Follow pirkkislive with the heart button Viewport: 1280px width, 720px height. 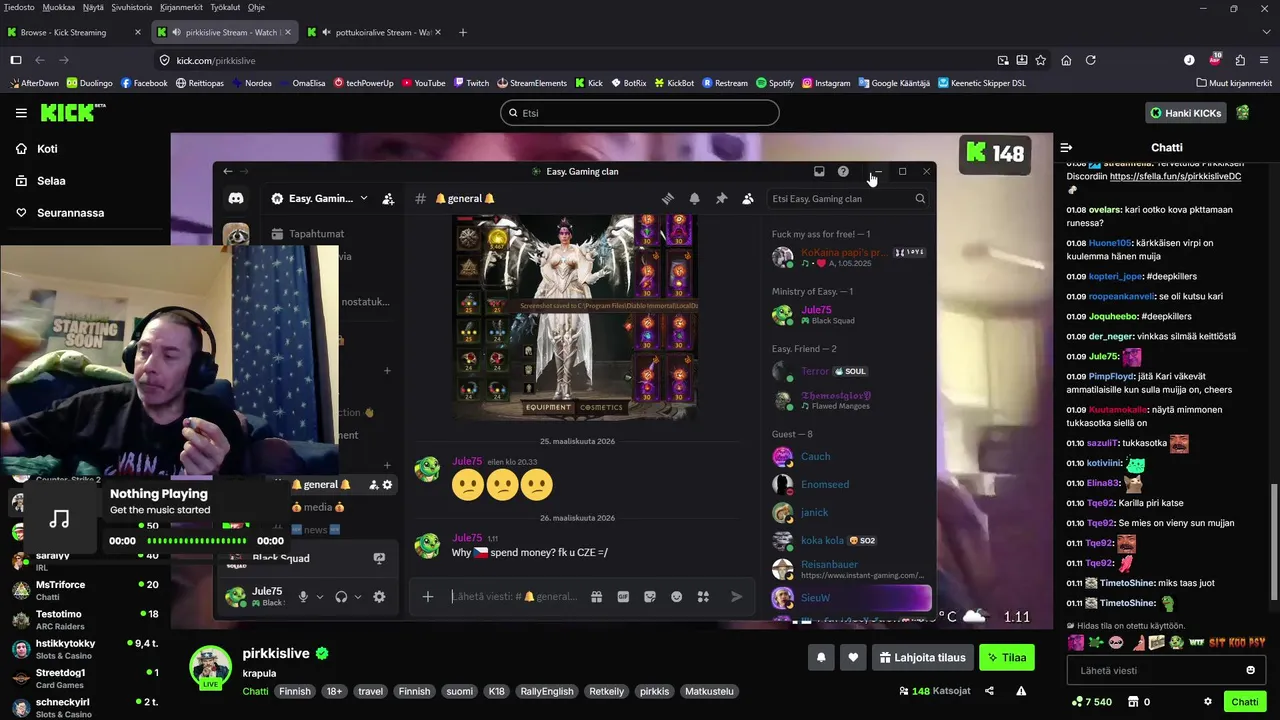tap(853, 658)
